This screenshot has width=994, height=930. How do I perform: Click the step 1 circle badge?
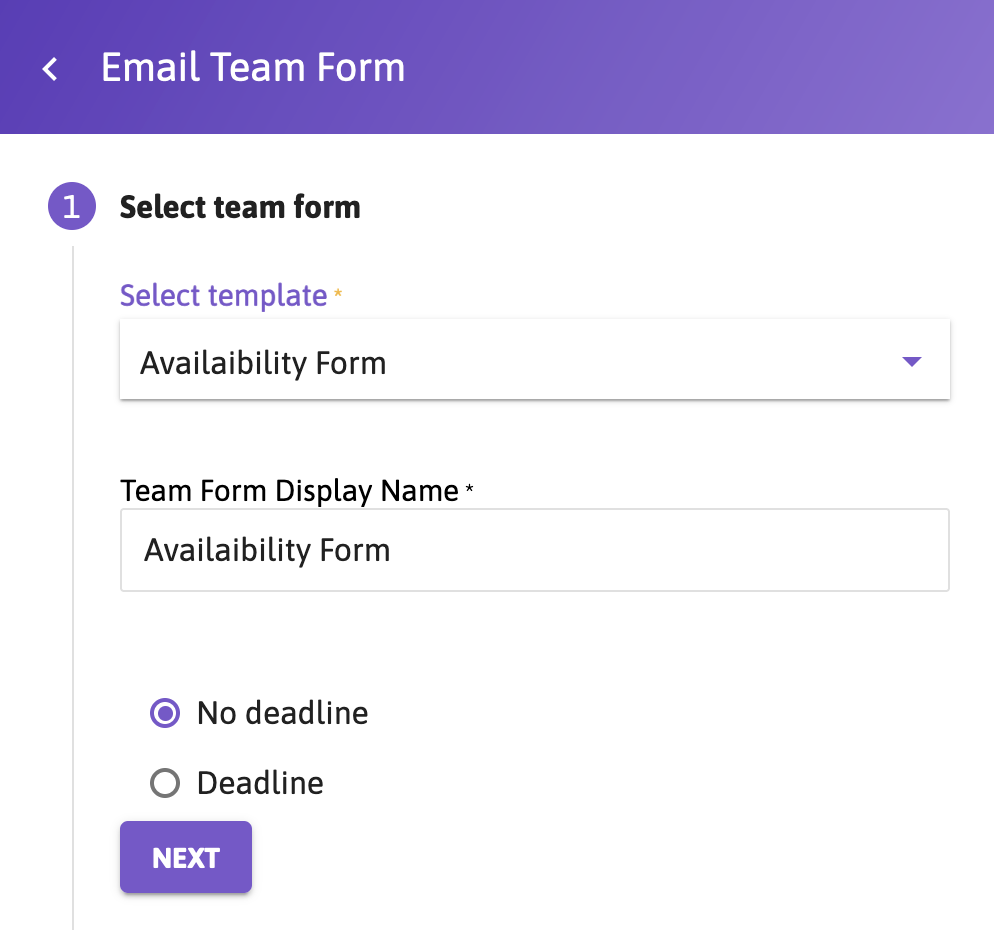point(72,207)
